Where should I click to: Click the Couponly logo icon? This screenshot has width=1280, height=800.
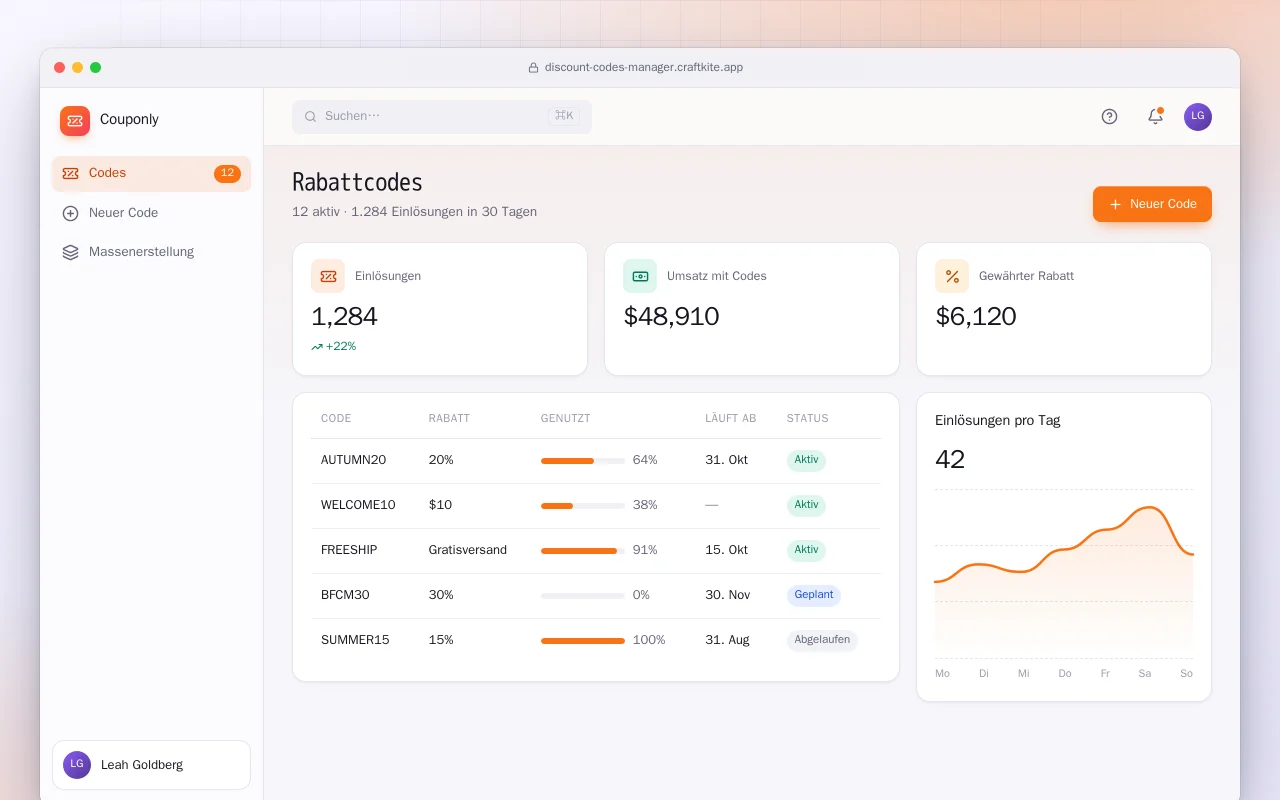coord(75,121)
